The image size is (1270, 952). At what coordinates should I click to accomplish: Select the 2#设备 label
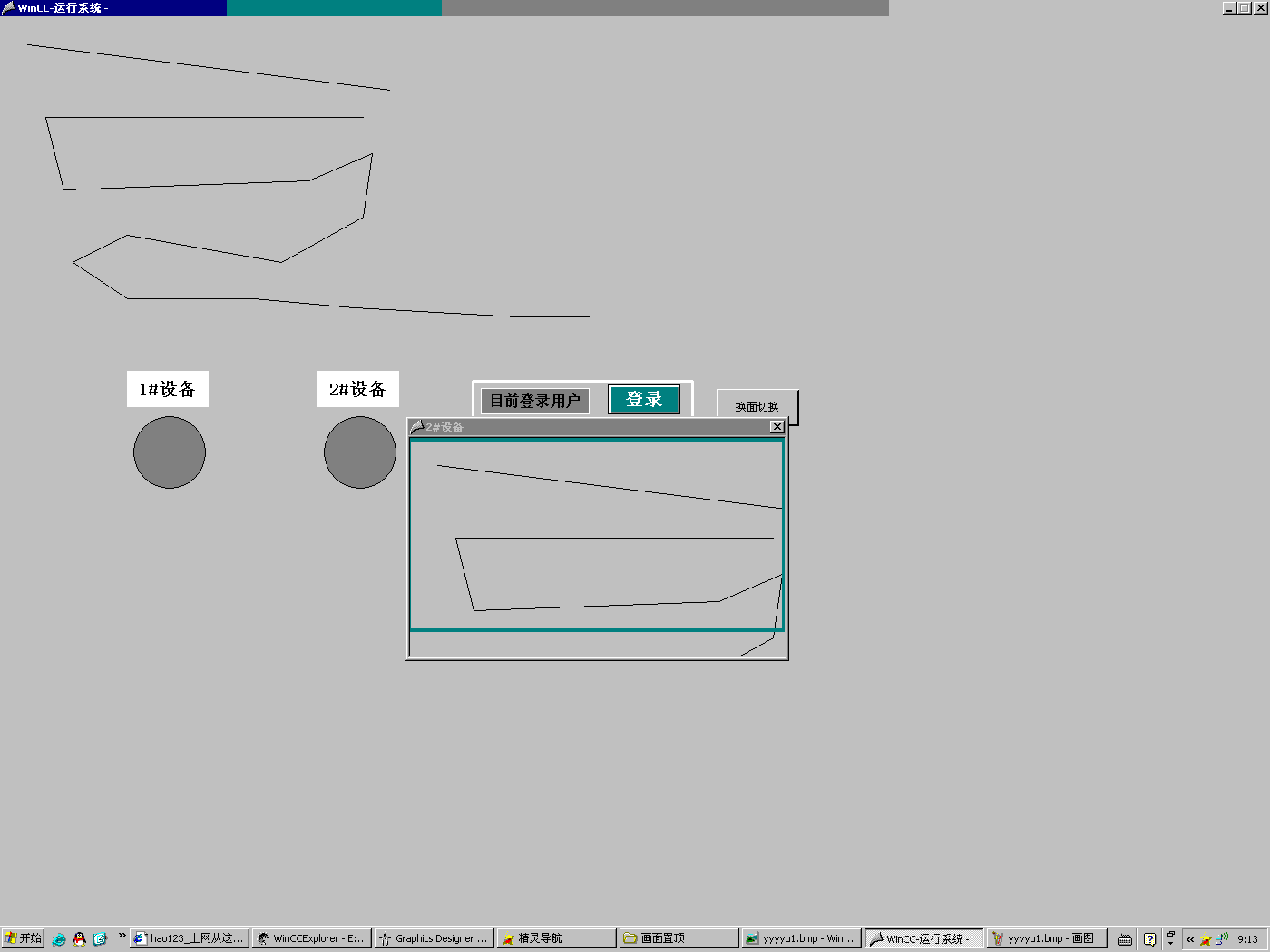[x=358, y=389]
